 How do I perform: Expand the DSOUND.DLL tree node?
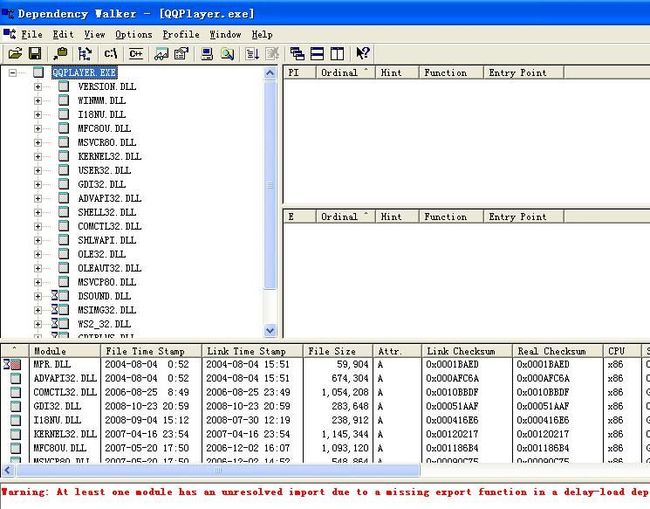pos(38,296)
